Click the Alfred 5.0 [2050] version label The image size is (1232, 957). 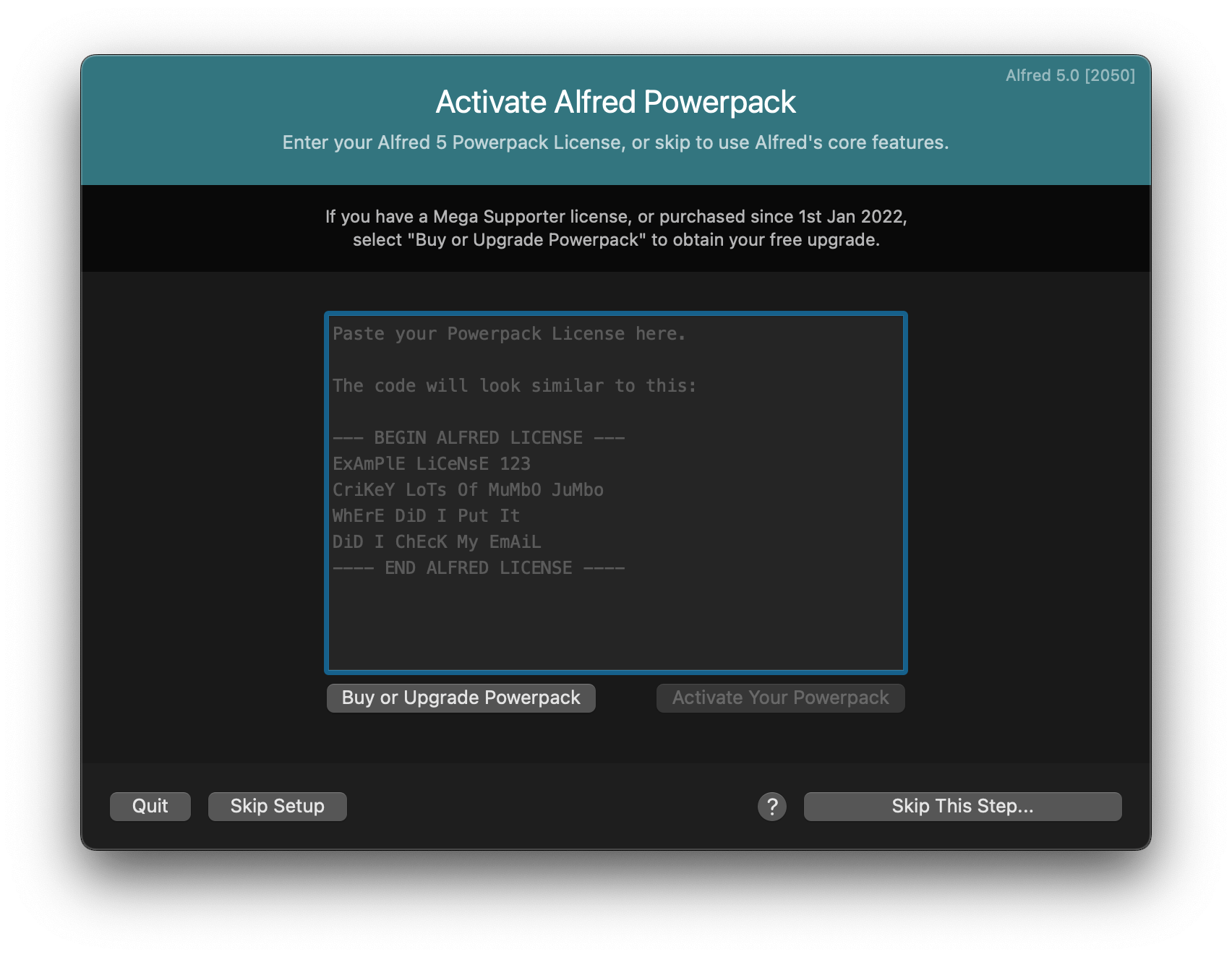coord(1070,76)
